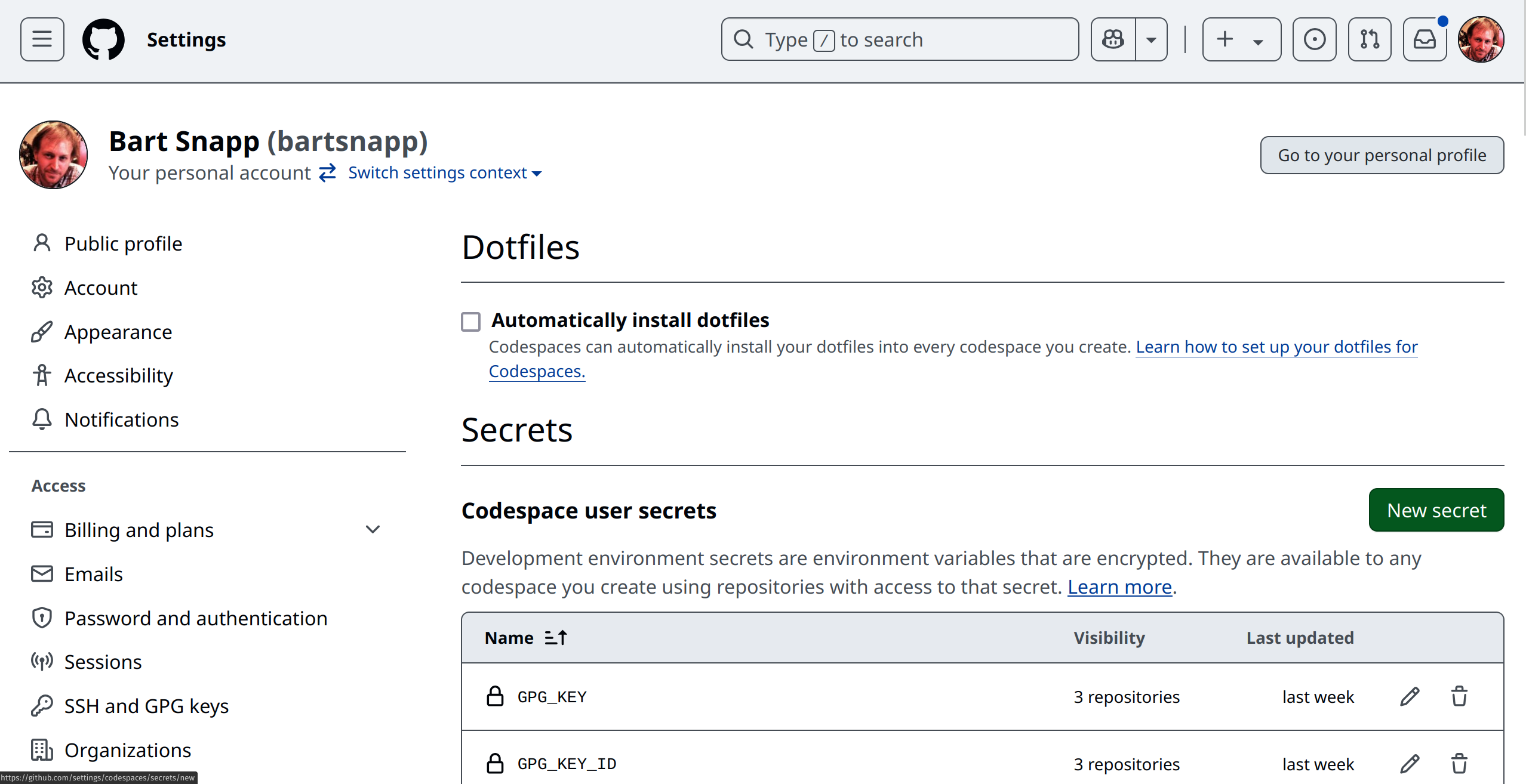
Task: Delete the GPG_KEY secret with trash icon
Action: pos(1459,696)
